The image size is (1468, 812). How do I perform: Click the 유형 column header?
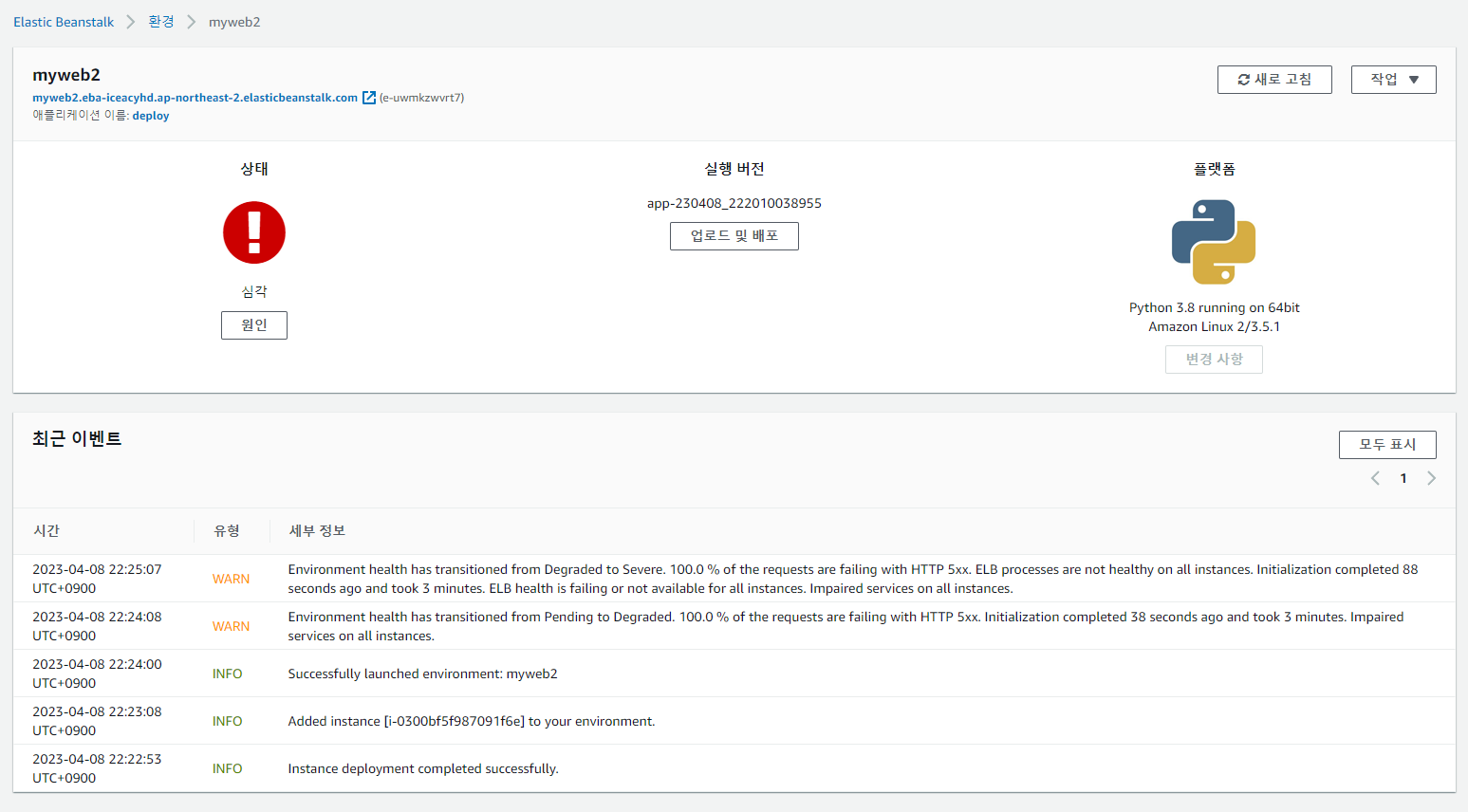[x=227, y=531]
